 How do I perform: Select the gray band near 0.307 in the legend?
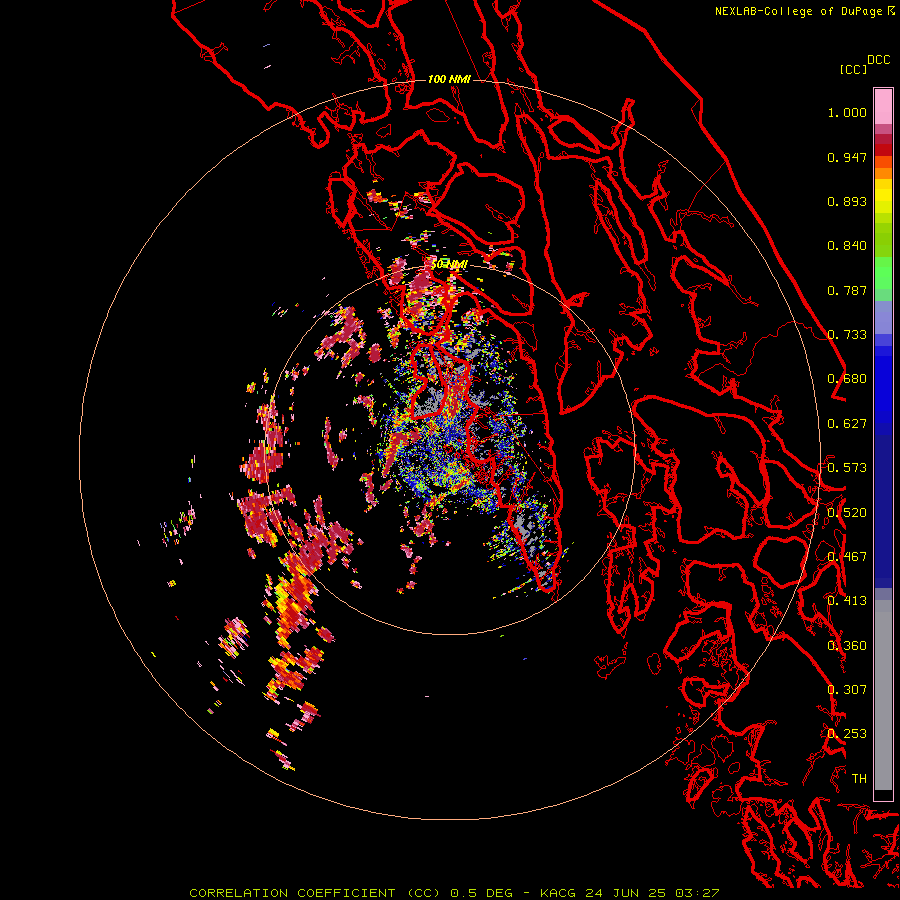883,695
